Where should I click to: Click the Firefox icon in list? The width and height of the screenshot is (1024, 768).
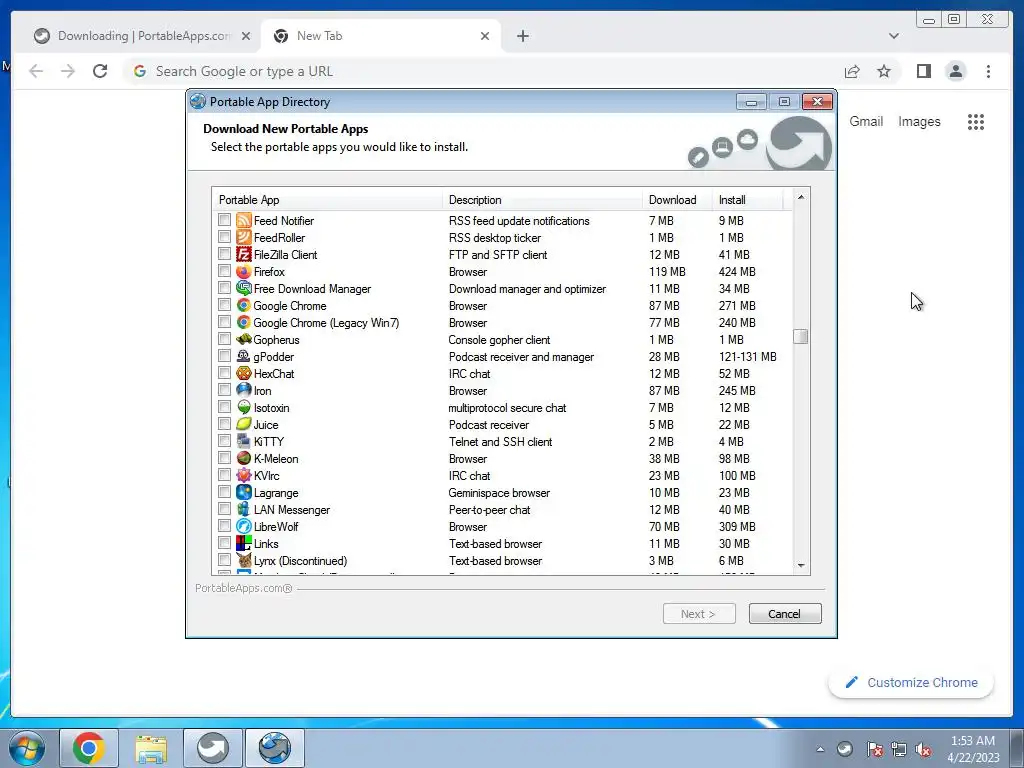coord(244,272)
